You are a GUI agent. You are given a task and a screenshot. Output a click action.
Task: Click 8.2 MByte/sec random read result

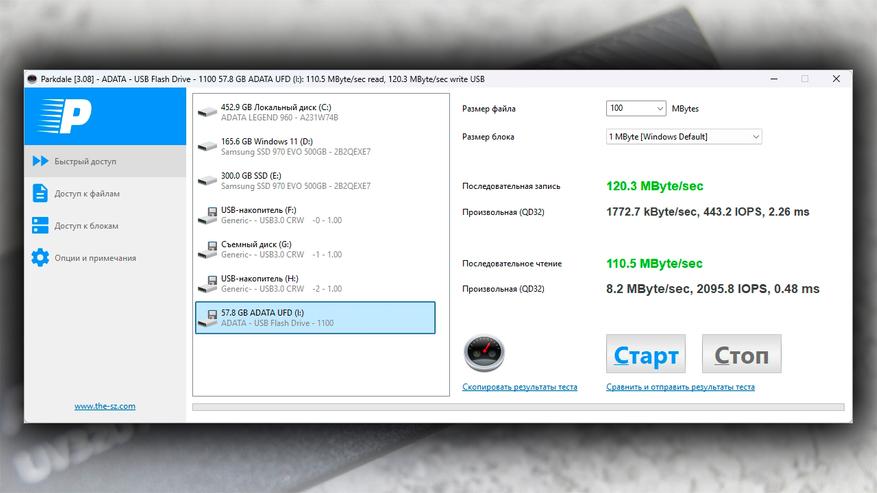tap(713, 289)
